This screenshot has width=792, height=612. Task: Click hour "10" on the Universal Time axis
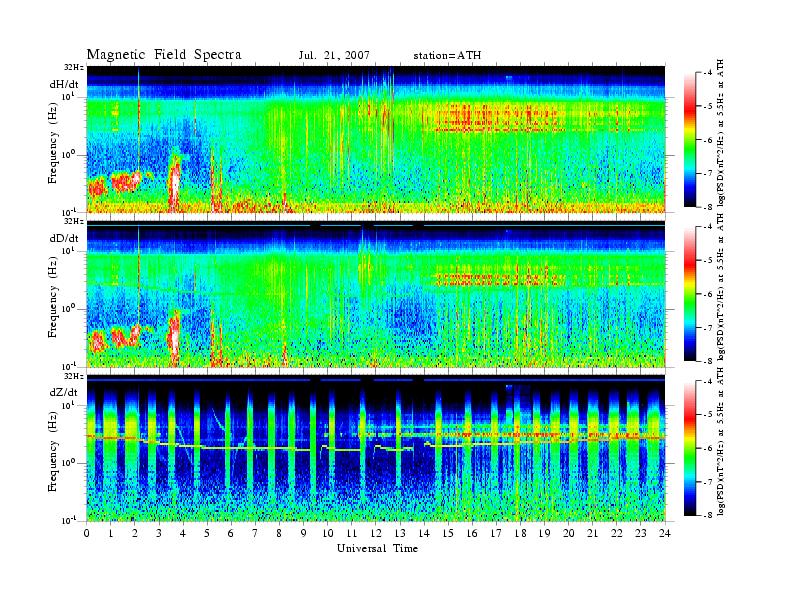click(x=328, y=533)
